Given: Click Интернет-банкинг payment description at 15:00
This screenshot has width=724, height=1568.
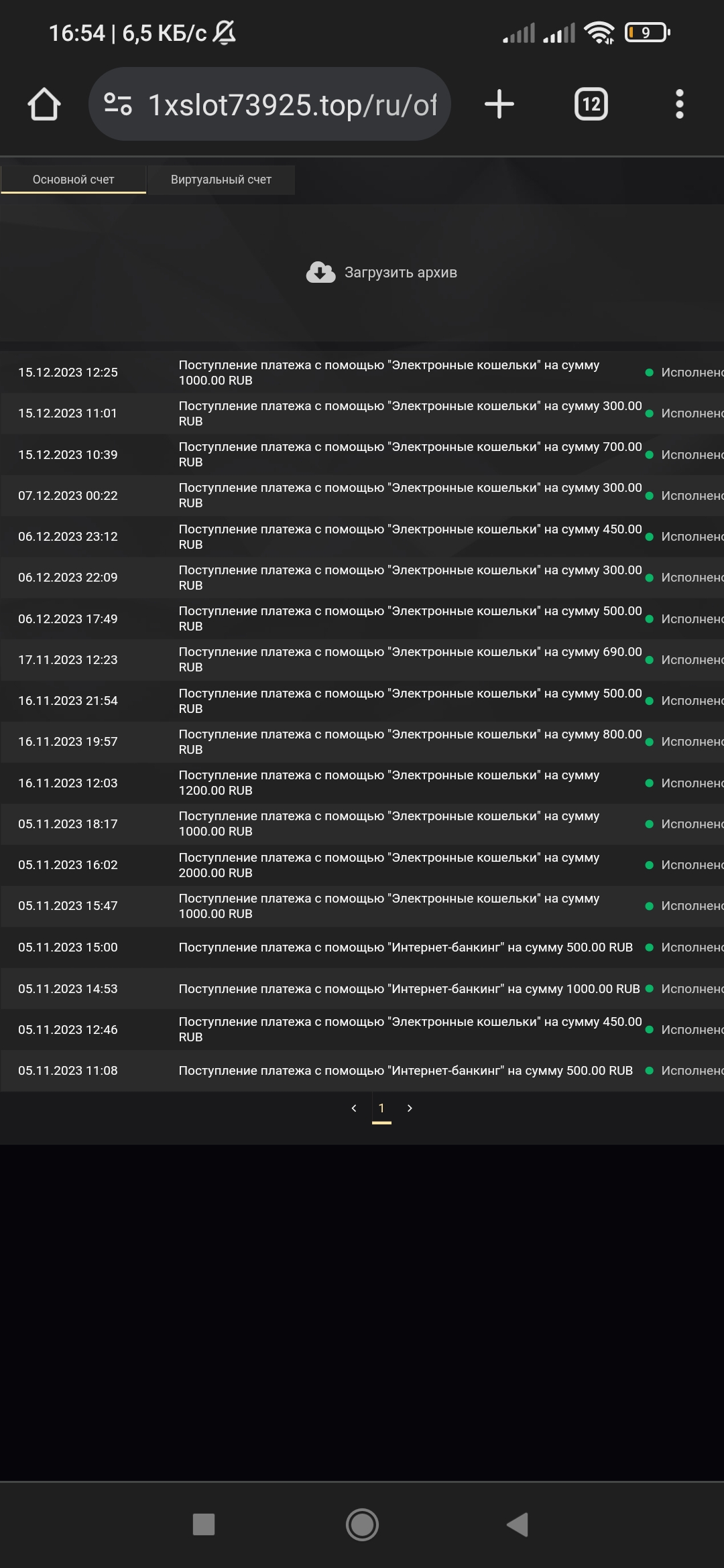Looking at the screenshot, I should [x=406, y=948].
